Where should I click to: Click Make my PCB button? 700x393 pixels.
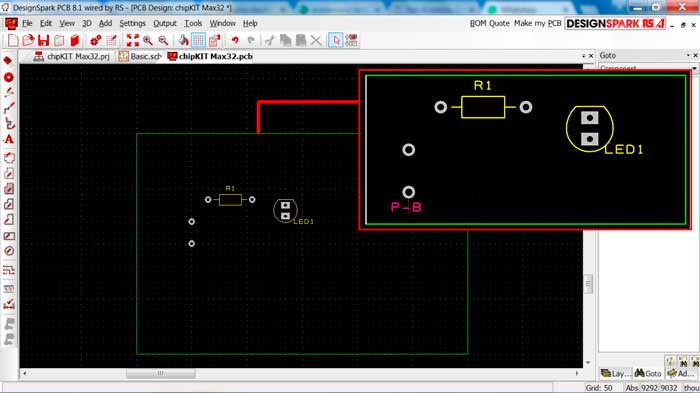click(538, 23)
